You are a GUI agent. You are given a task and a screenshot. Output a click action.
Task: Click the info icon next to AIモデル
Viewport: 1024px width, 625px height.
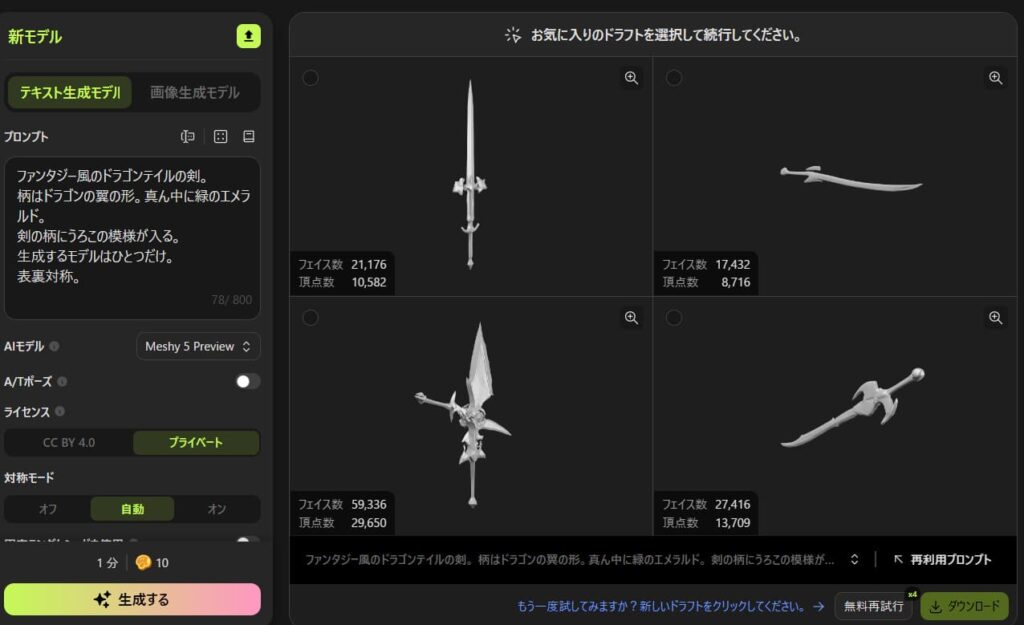pyautogui.click(x=54, y=346)
